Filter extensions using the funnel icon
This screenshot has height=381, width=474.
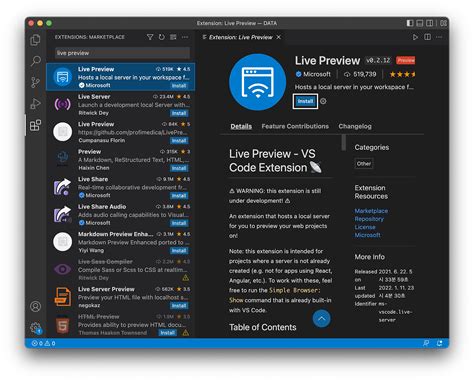tap(150, 37)
